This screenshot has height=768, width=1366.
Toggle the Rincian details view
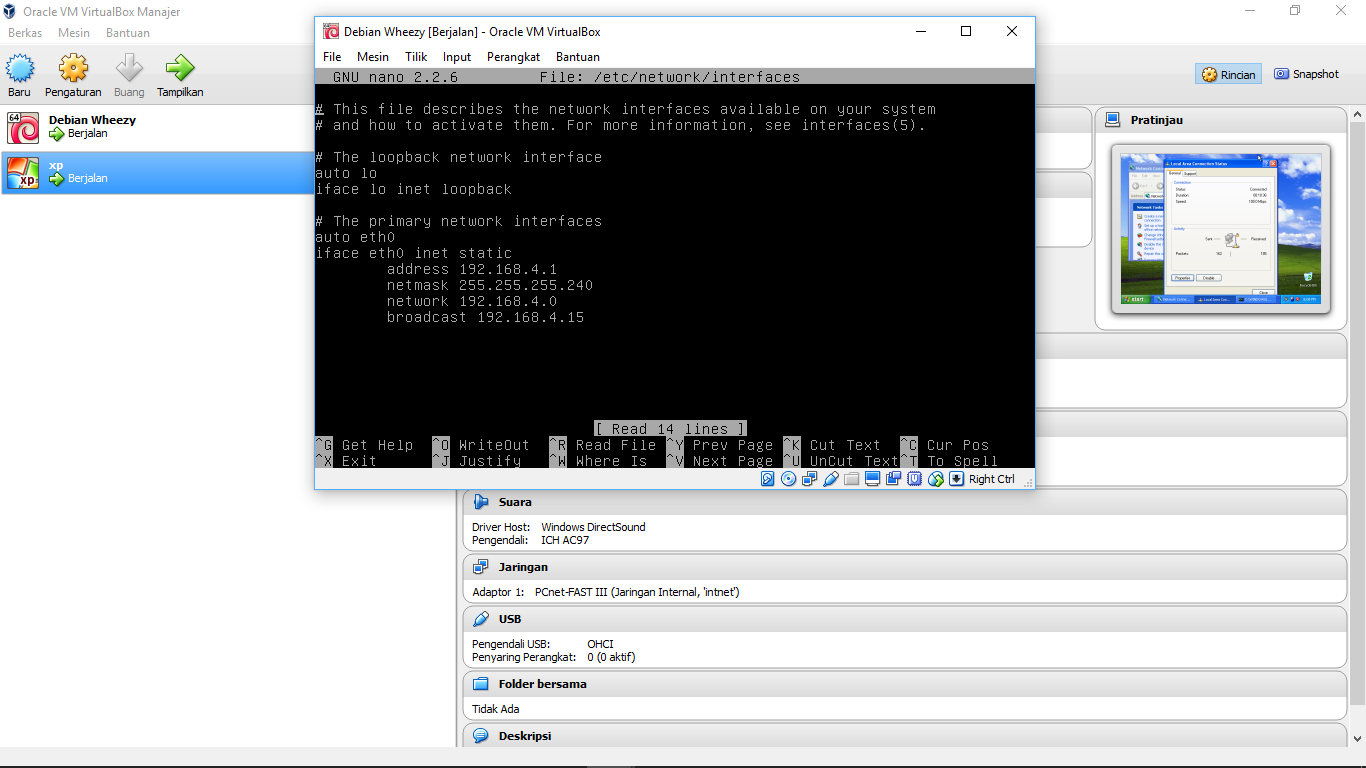click(1227, 74)
